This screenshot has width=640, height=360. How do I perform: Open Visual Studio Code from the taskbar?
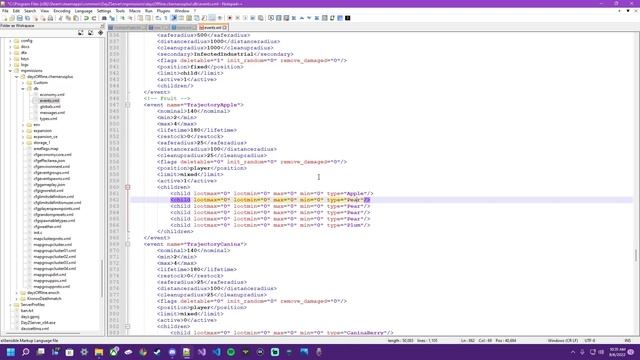pyautogui.click(x=216, y=352)
